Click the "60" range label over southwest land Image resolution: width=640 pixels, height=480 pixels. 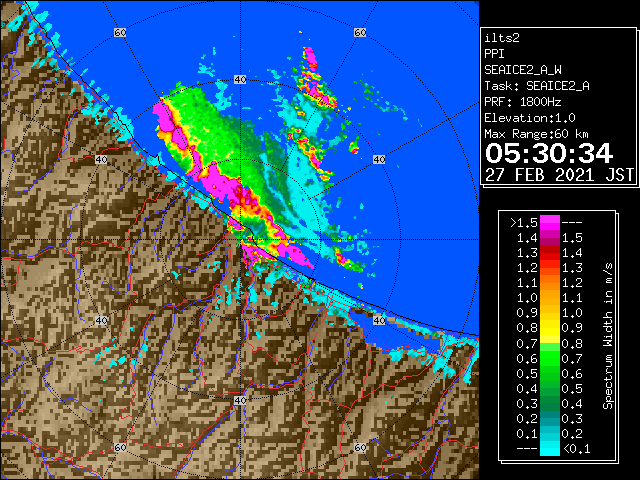click(x=120, y=447)
